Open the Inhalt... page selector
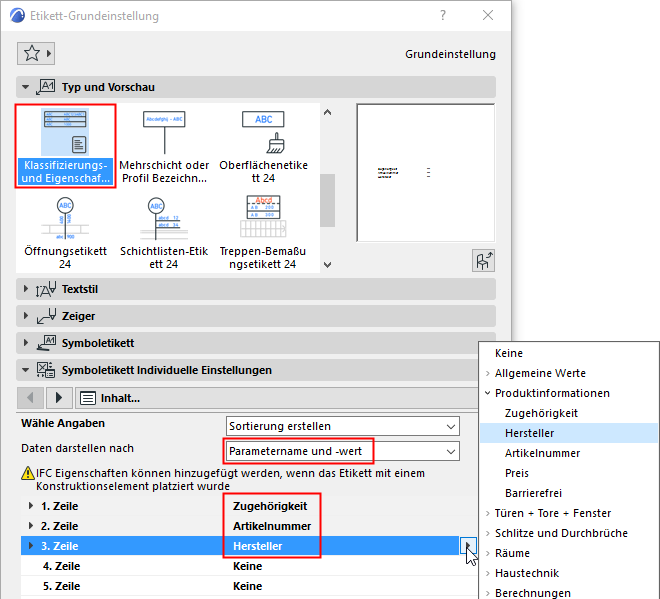 (x=276, y=398)
